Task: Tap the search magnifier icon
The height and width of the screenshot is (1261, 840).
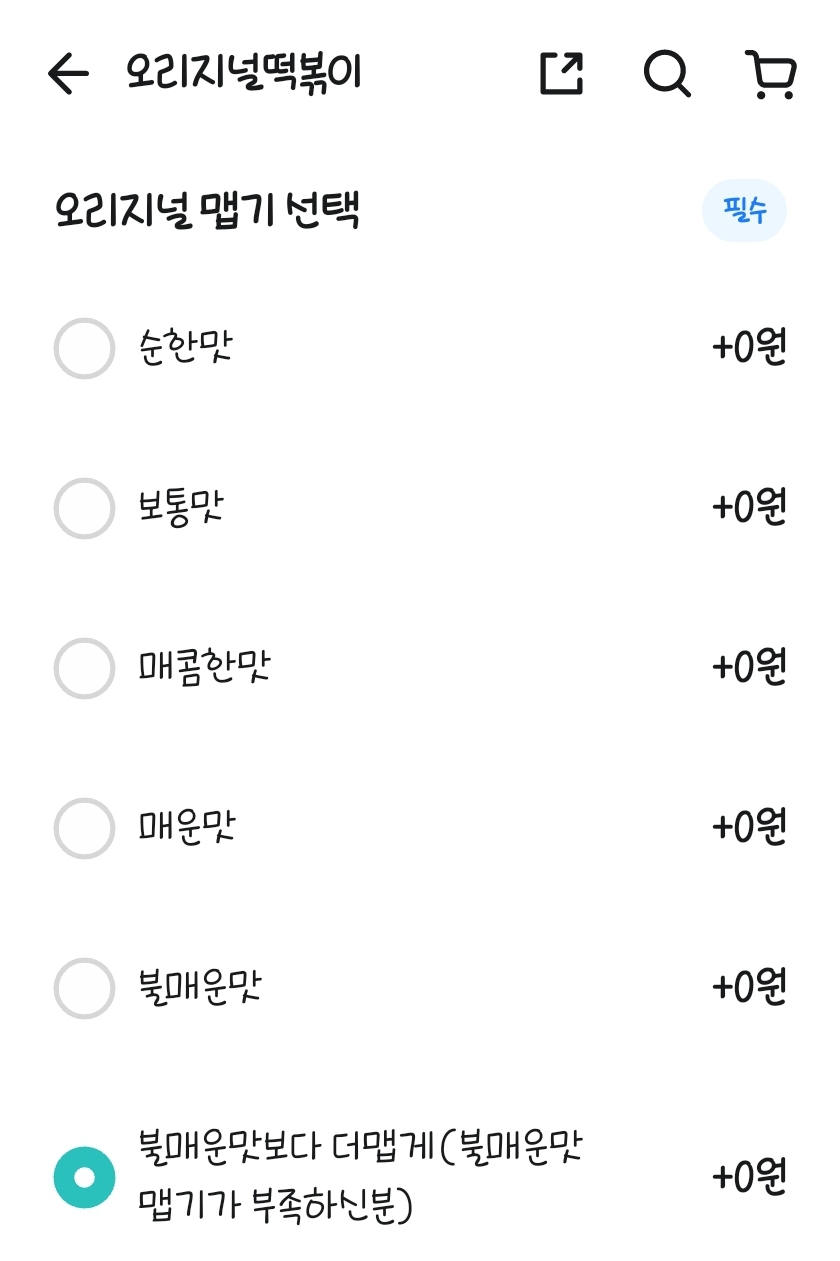Action: pyautogui.click(x=666, y=74)
